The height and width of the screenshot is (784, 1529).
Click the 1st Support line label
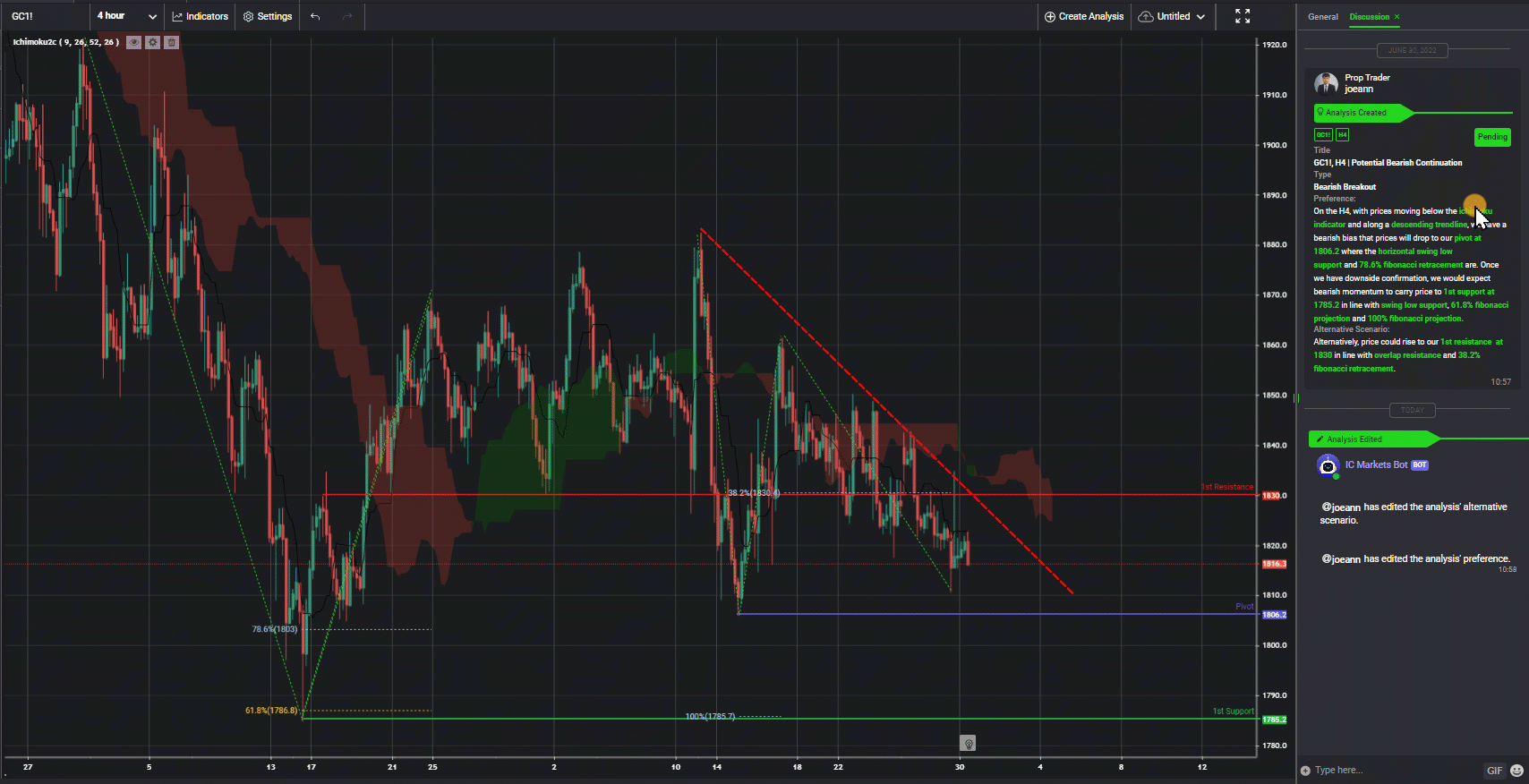(x=1233, y=712)
